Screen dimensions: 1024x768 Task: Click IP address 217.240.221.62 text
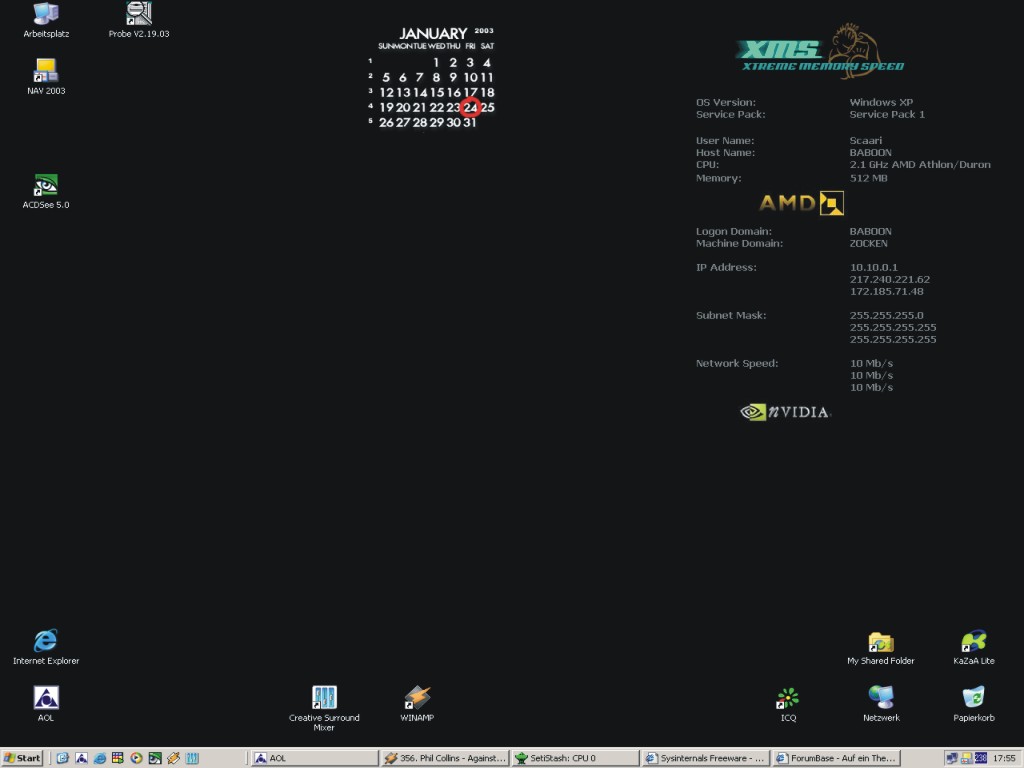tap(889, 280)
